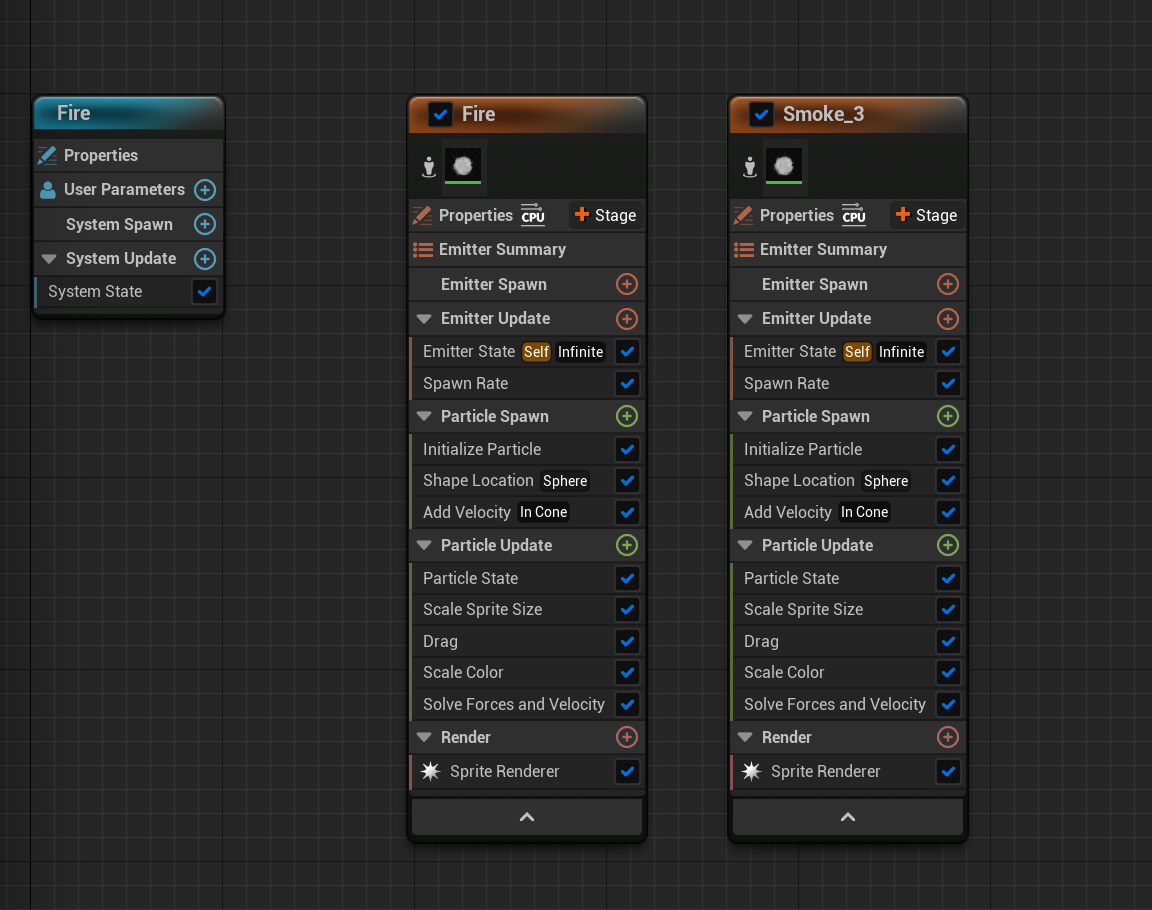Click plus icon beside User Parameters
Screen dimensions: 1152x910
pyautogui.click(x=204, y=190)
